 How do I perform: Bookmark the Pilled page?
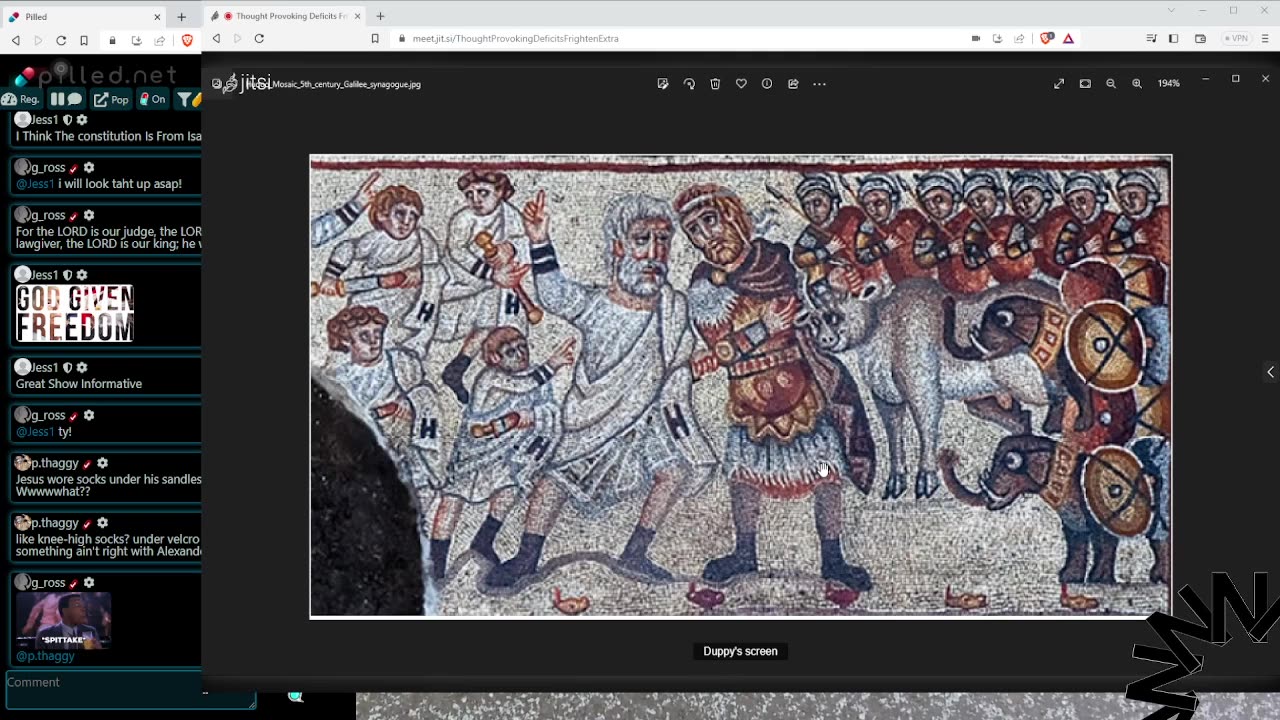point(84,41)
